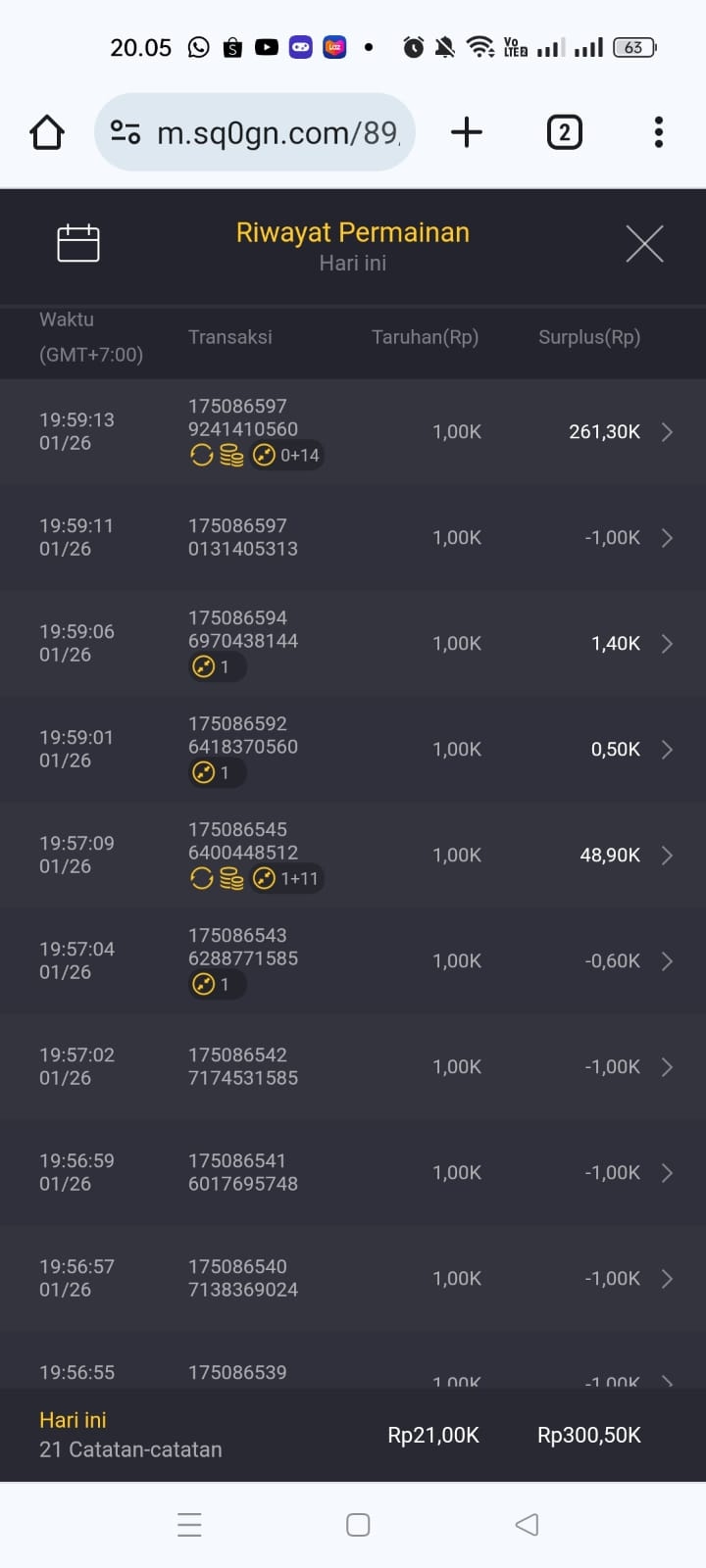This screenshot has height=1568, width=706.
Task: Open the browser three-dot menu
Action: point(658,132)
